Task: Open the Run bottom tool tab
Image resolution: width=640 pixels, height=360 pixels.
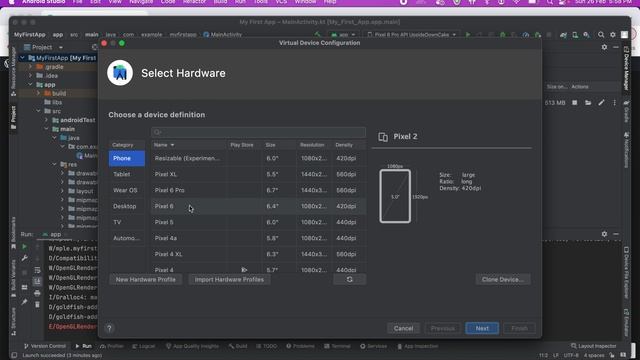Action: (x=83, y=346)
